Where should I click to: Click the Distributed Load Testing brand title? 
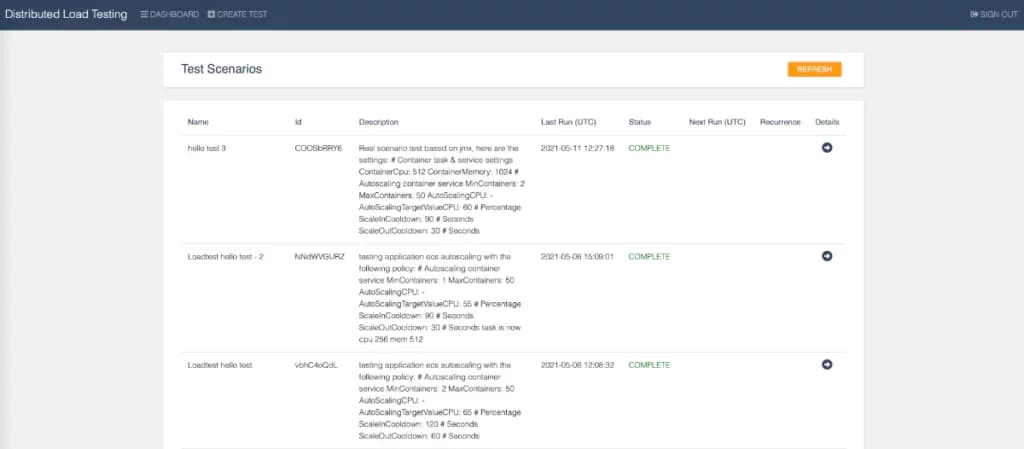[x=66, y=14]
